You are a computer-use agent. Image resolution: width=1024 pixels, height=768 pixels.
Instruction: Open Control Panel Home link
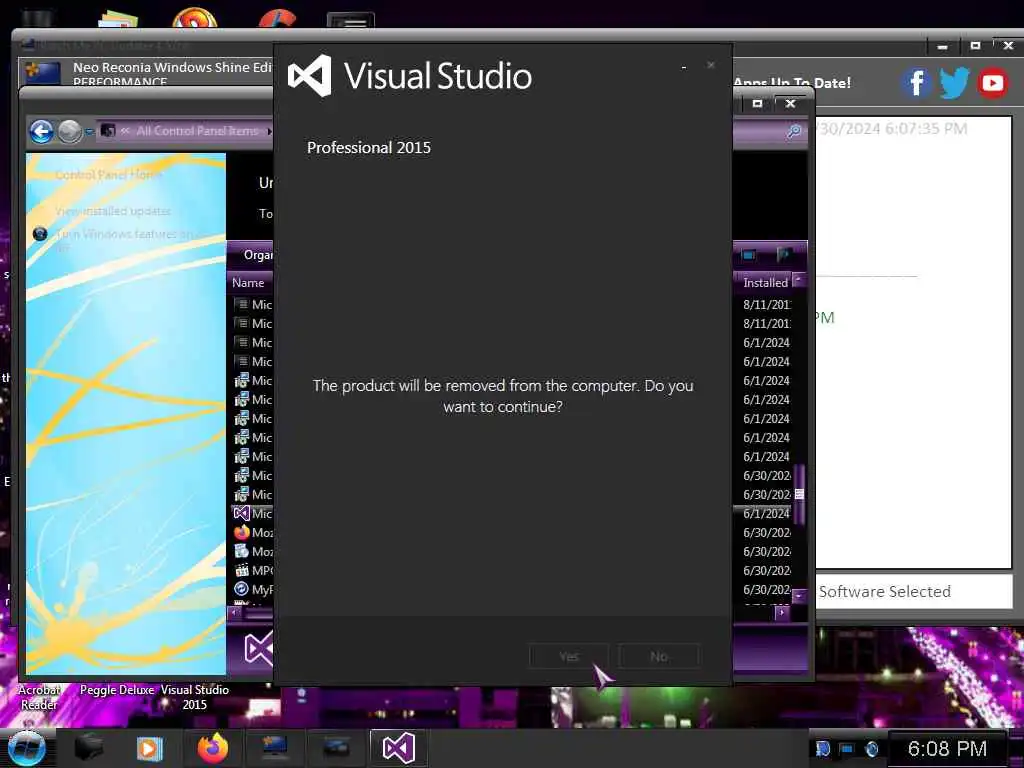108,174
